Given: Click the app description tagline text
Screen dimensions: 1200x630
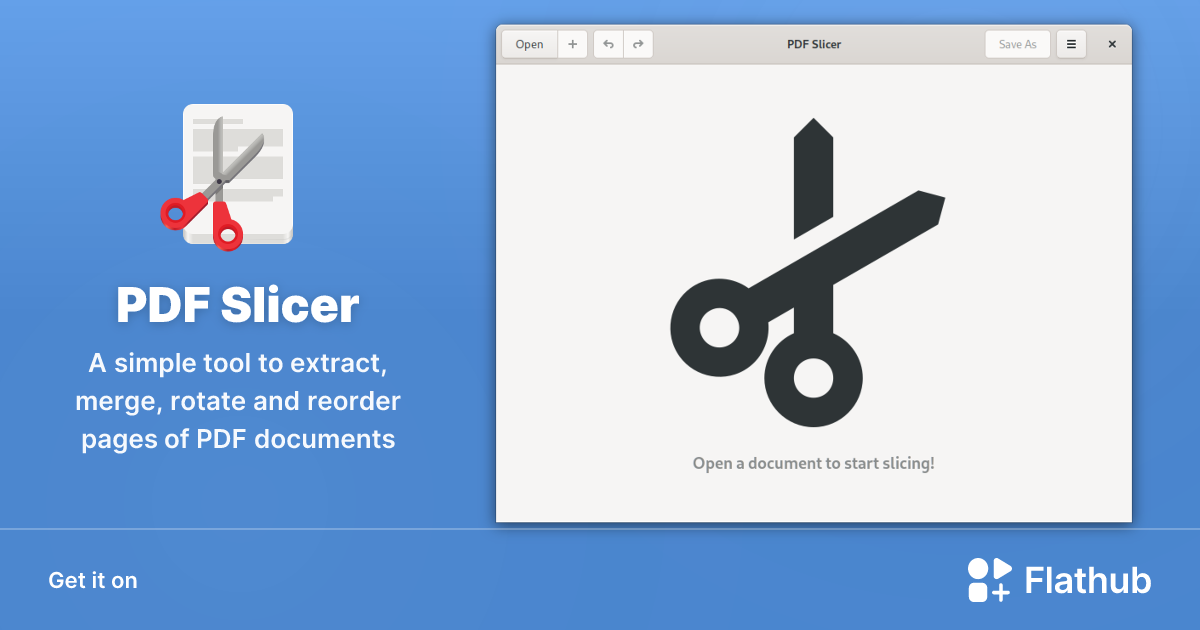Looking at the screenshot, I should (x=237, y=401).
